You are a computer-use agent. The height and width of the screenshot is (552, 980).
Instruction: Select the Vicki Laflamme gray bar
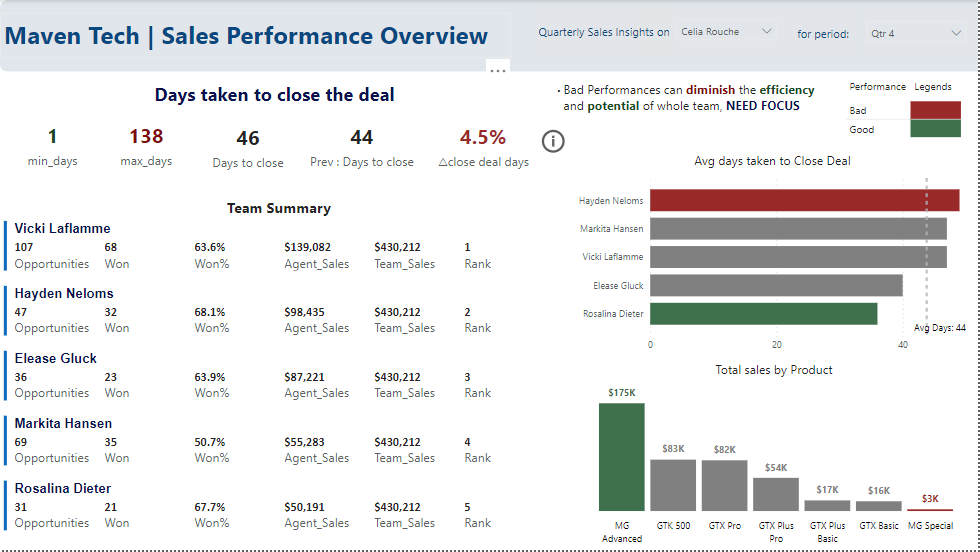tap(798, 257)
